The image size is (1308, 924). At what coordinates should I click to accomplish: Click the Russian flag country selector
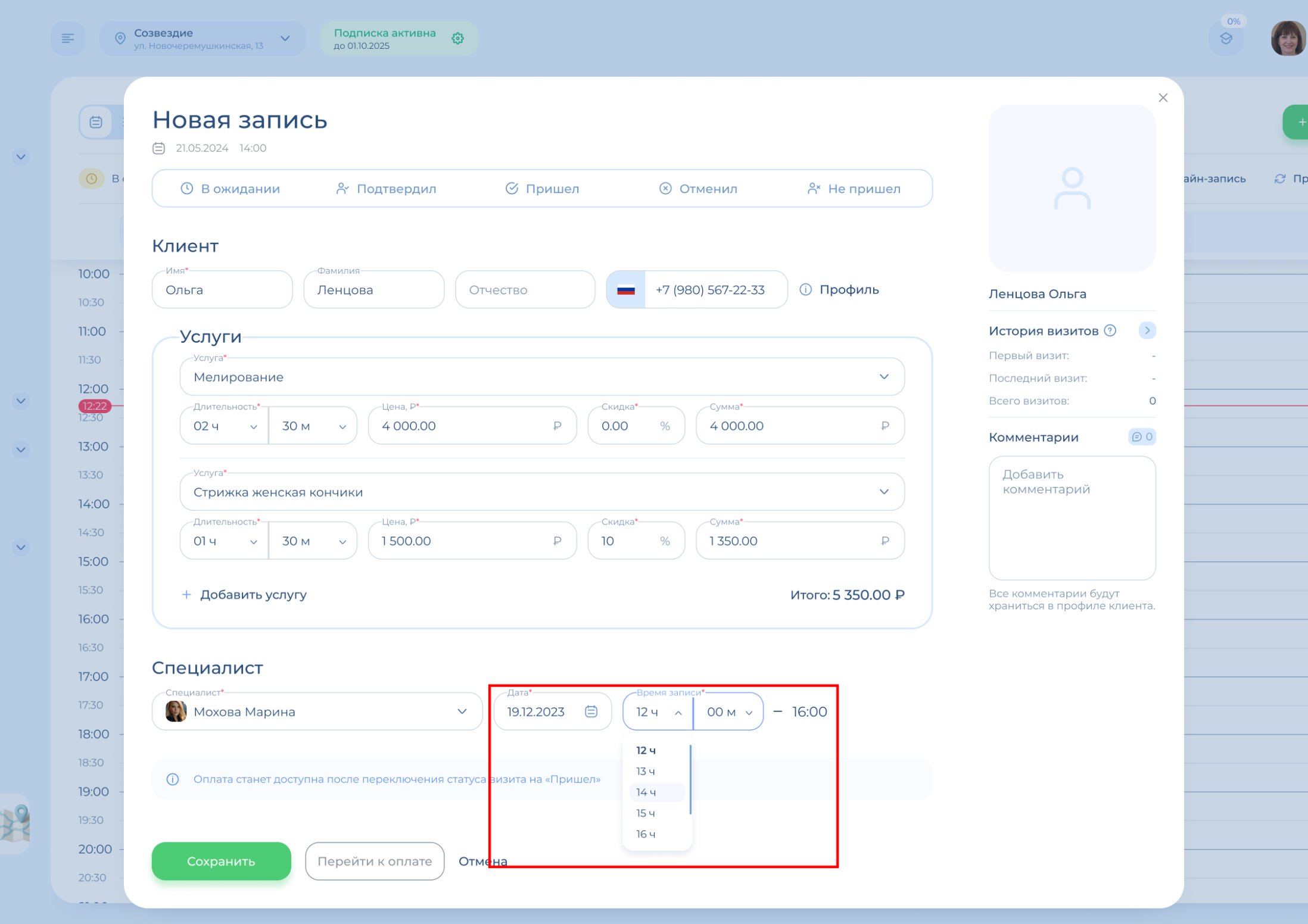(625, 290)
